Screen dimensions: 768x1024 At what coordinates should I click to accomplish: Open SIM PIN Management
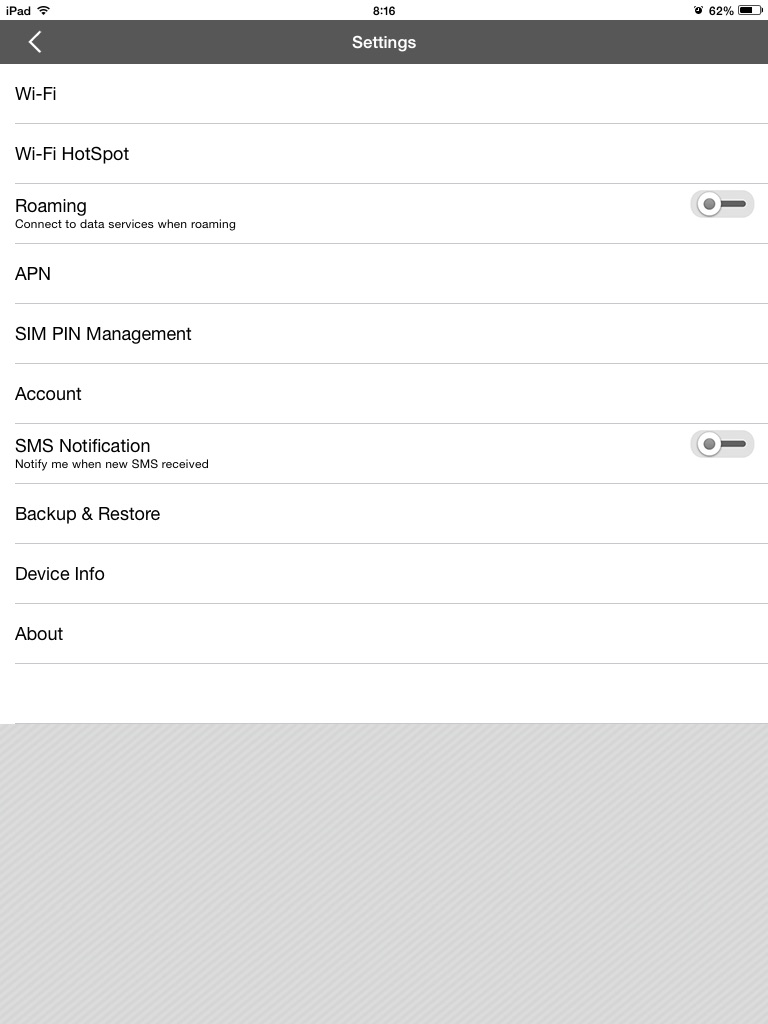pos(384,334)
